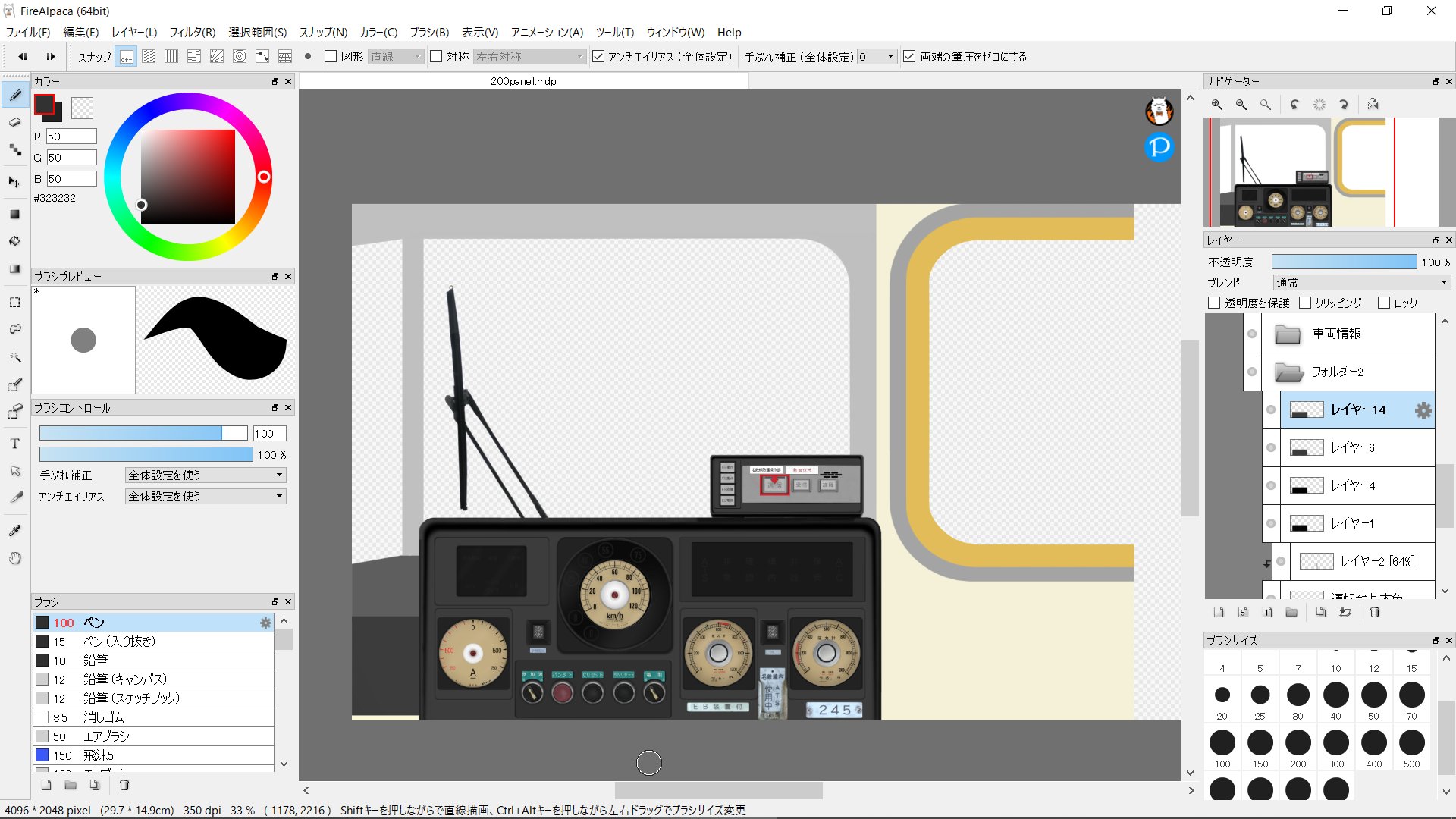Open brush 手ぶれ補正 全体設定を使う dropdown
The width and height of the screenshot is (1456, 819).
(x=206, y=475)
